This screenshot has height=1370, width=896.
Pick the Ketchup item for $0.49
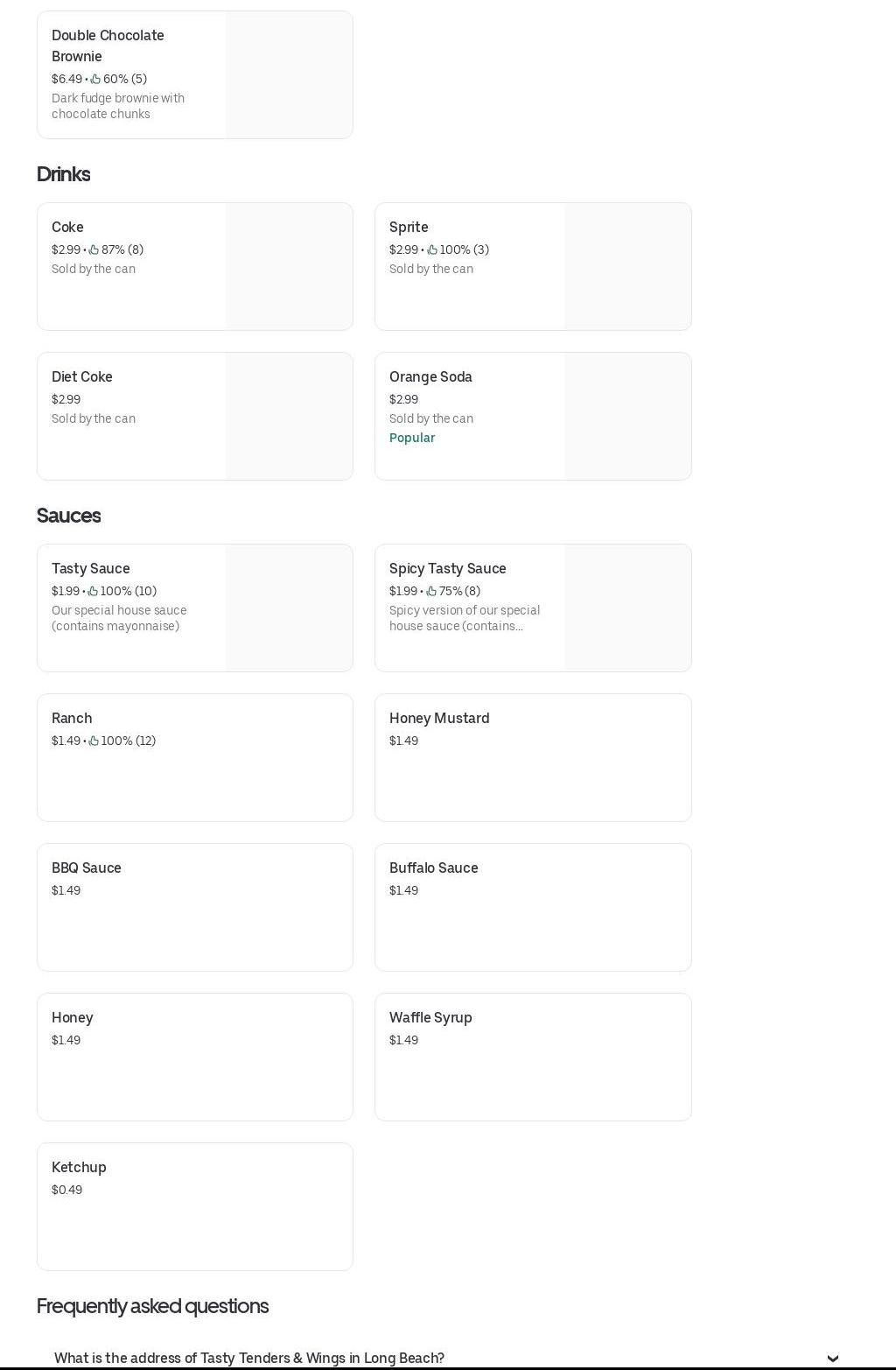pos(194,1206)
